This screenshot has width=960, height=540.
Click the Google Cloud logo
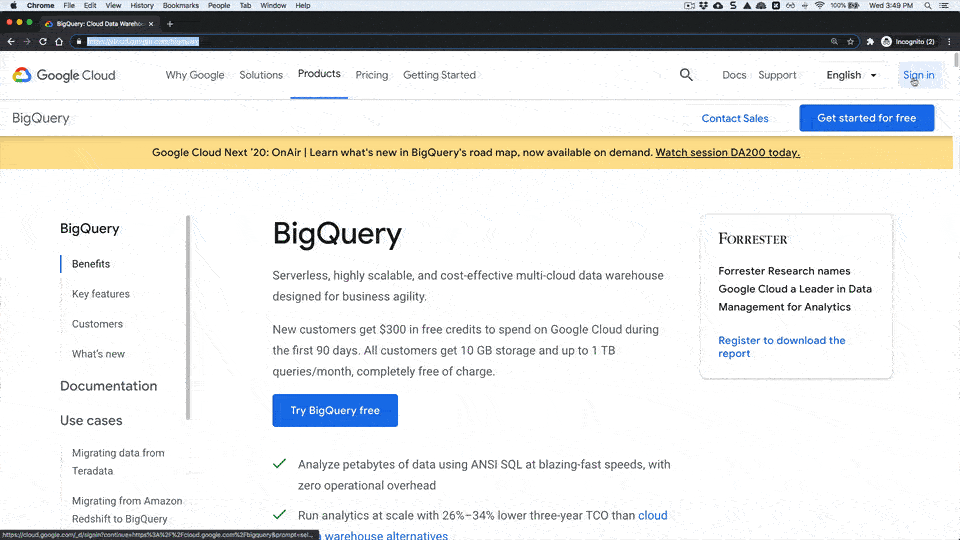(x=64, y=75)
